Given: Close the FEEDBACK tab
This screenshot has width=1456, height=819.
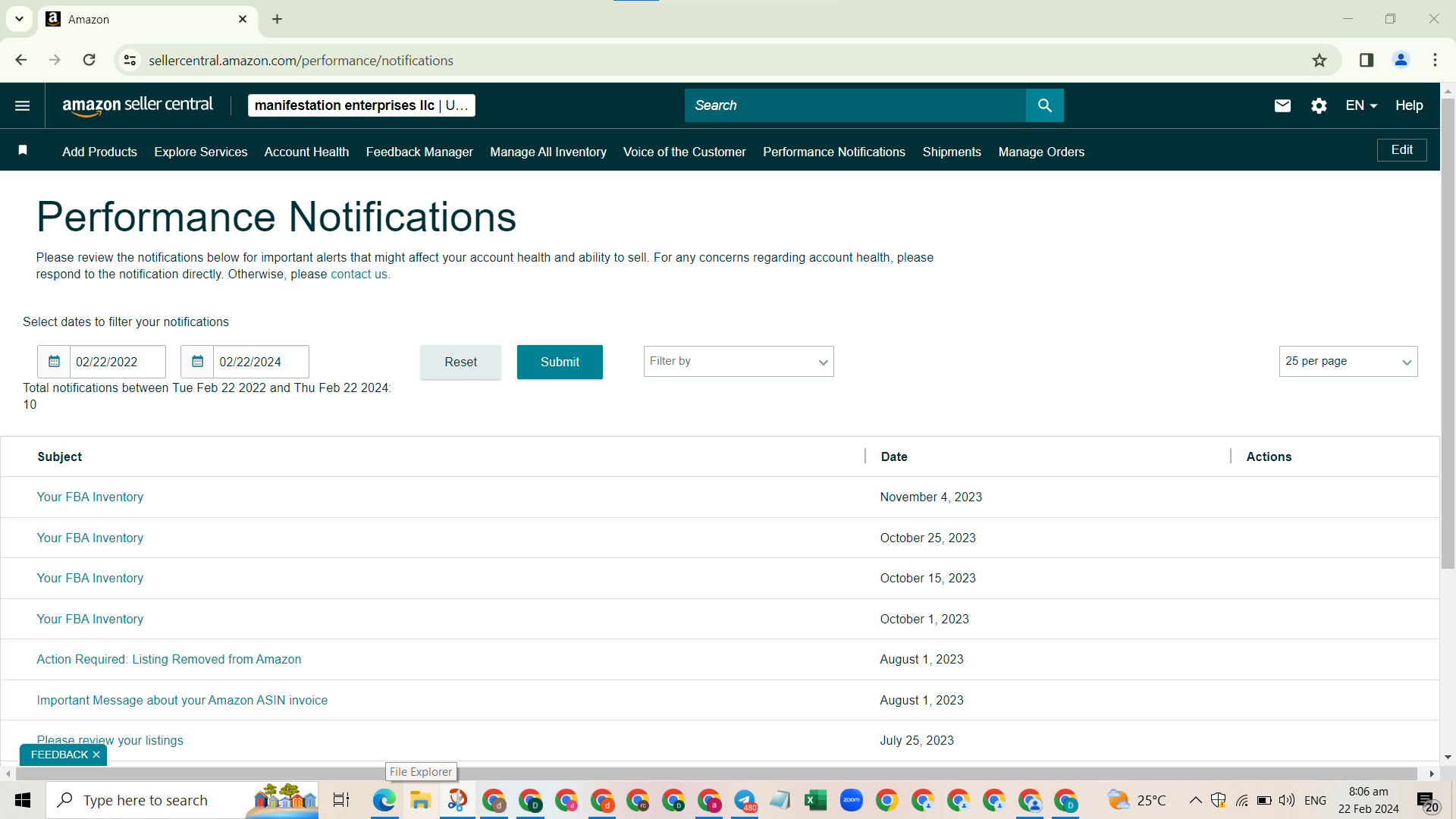Looking at the screenshot, I should point(96,755).
